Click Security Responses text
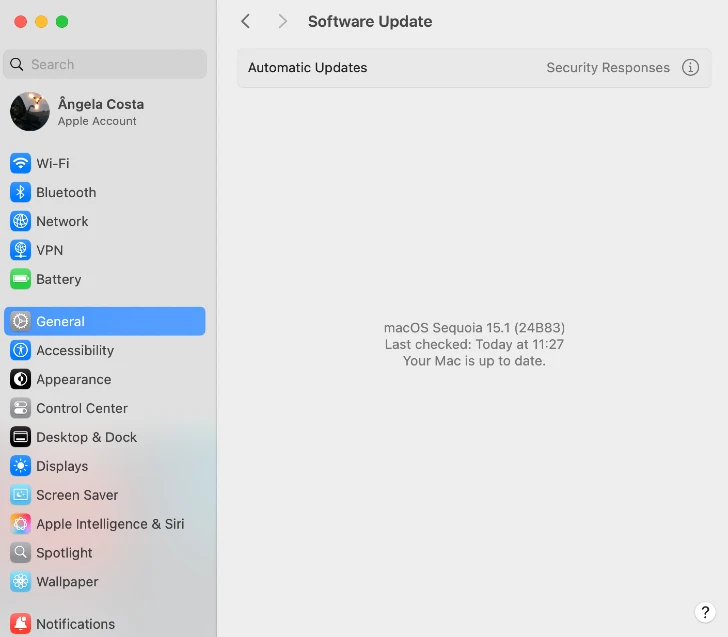This screenshot has height=637, width=728. (x=608, y=67)
